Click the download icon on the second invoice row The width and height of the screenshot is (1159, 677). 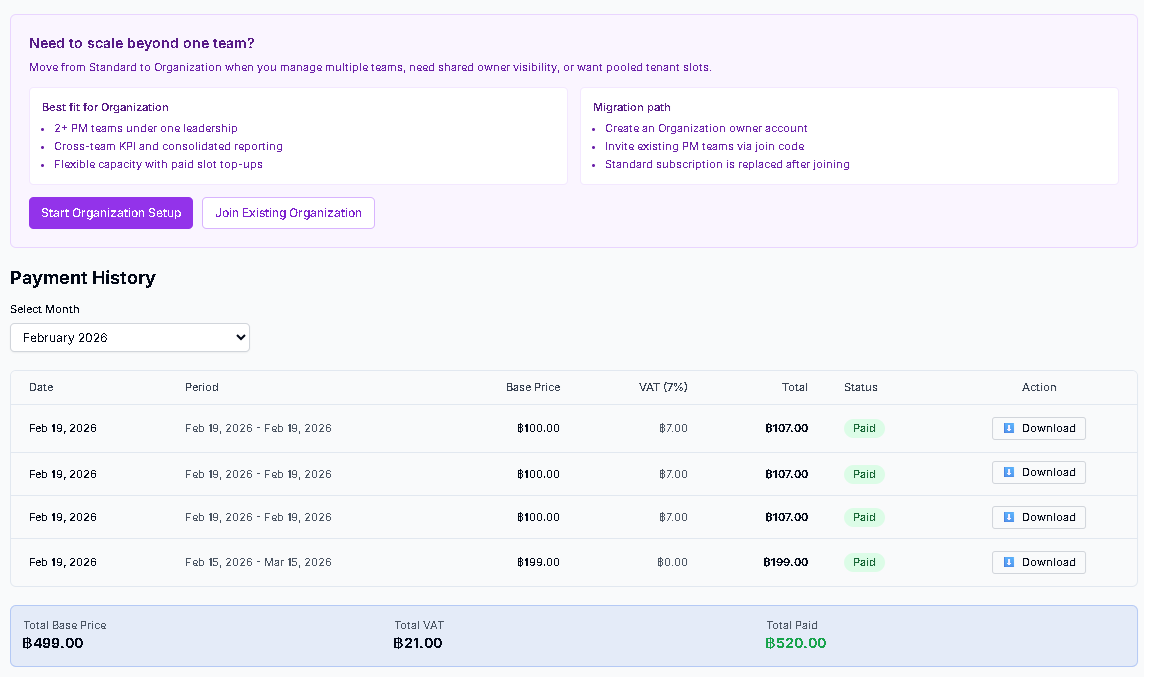[1007, 472]
